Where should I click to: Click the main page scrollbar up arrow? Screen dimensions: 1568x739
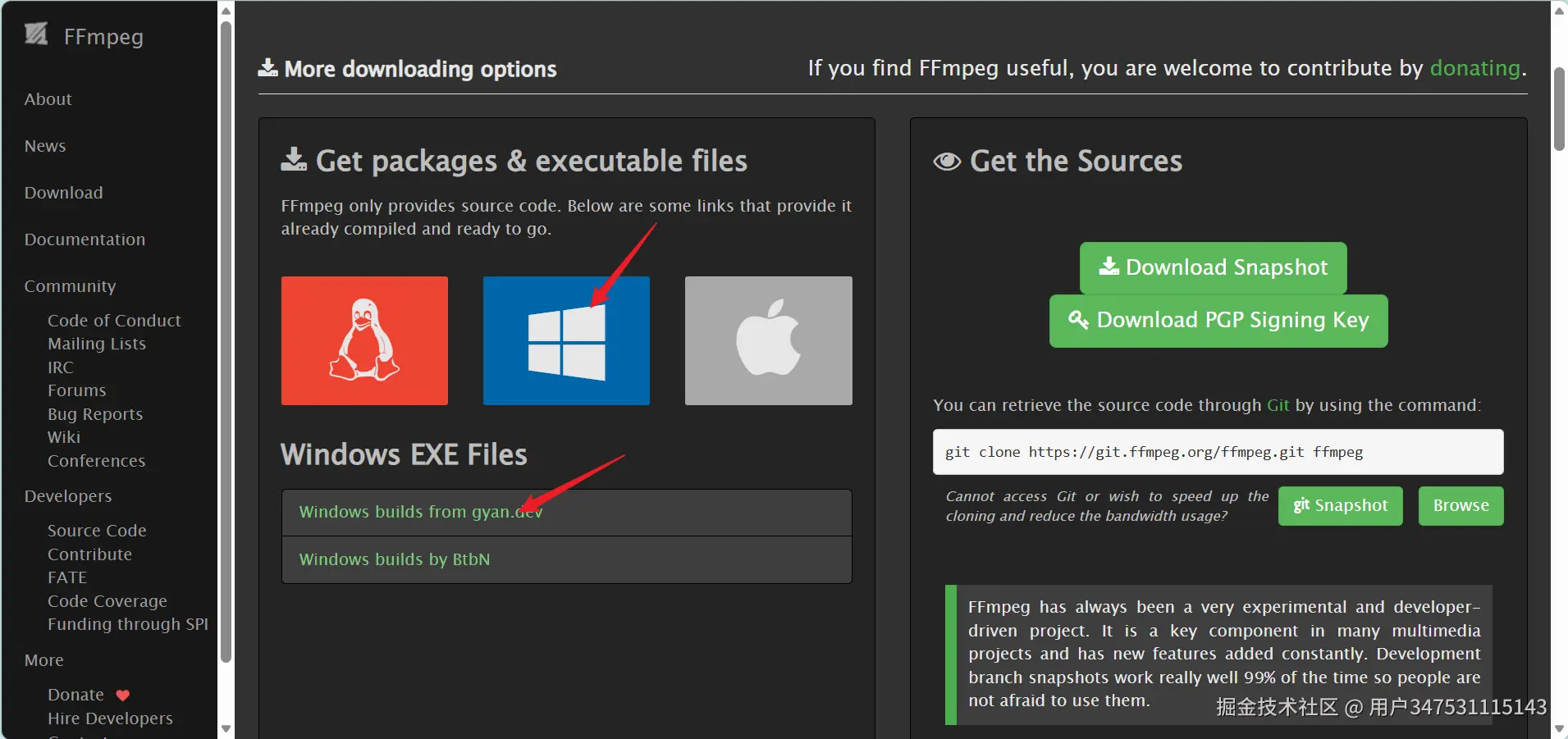click(1559, 10)
